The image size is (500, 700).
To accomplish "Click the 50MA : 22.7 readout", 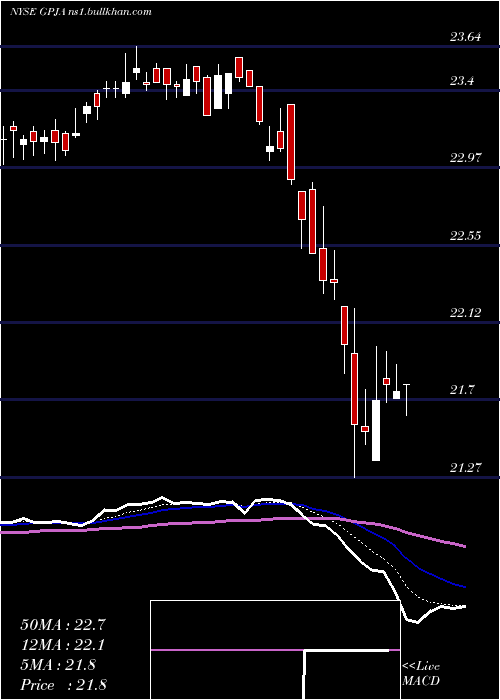I will click(x=62, y=625).
